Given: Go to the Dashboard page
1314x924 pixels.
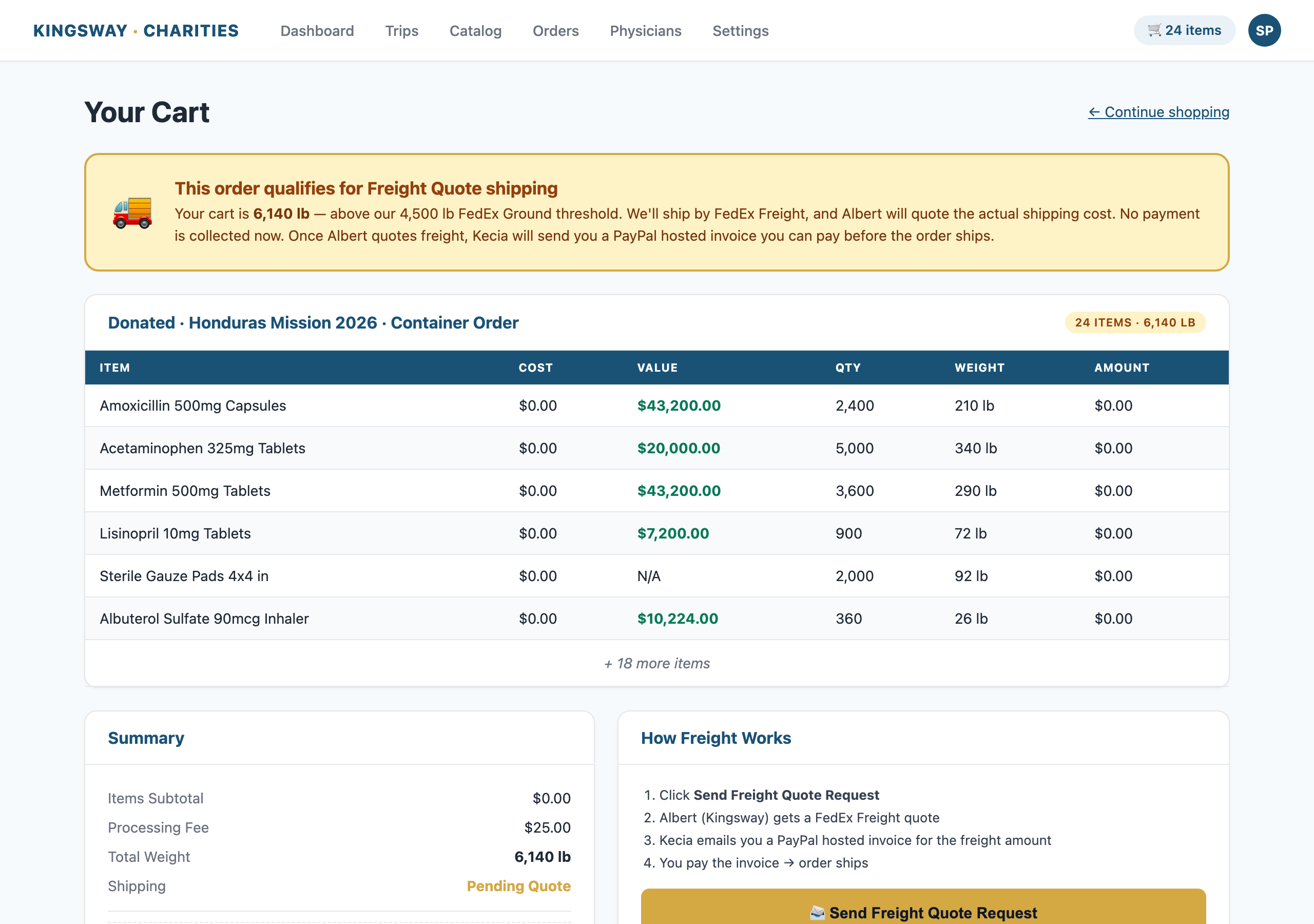Looking at the screenshot, I should pyautogui.click(x=317, y=31).
